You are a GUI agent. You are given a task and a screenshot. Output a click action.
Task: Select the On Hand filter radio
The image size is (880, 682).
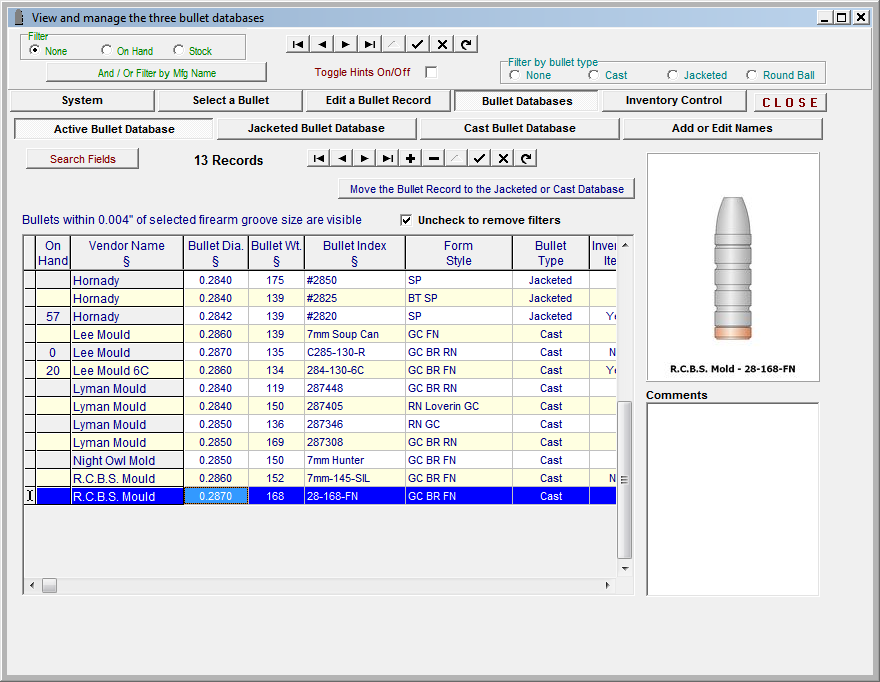point(107,51)
